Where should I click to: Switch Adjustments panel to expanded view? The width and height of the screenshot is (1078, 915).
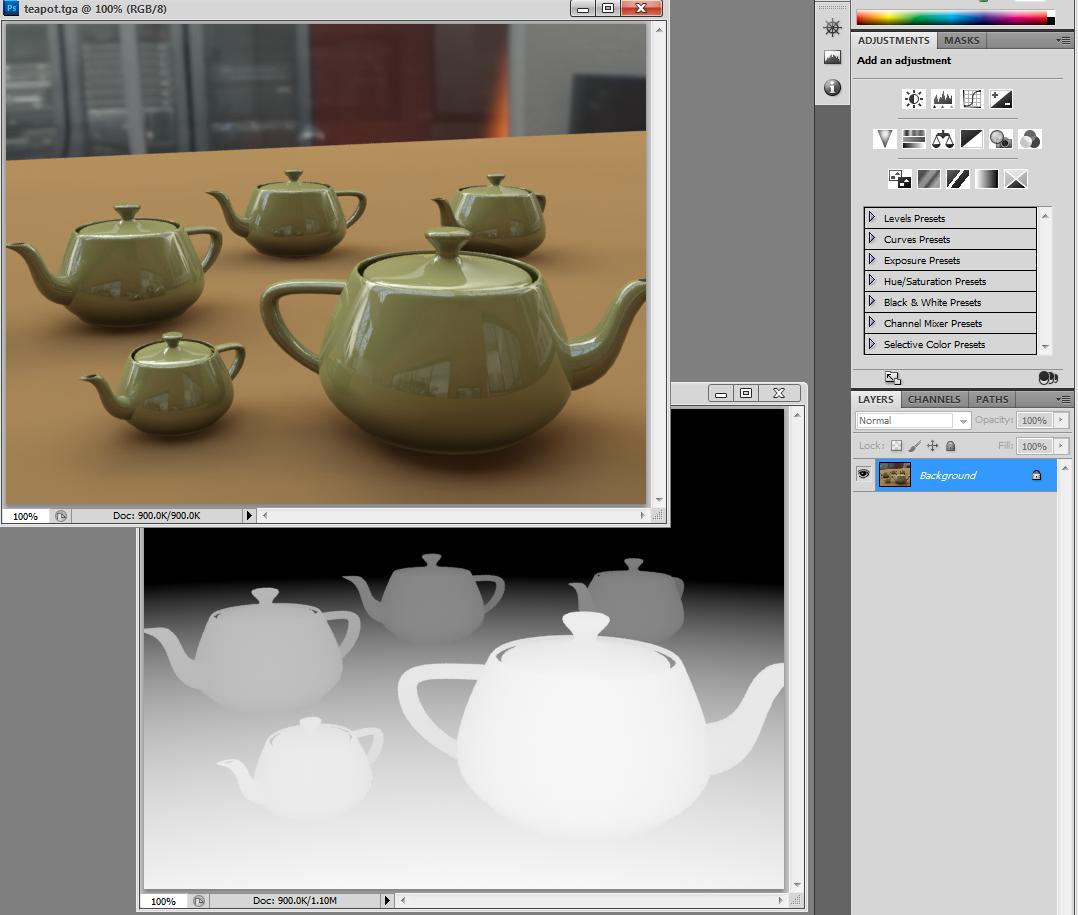click(892, 377)
